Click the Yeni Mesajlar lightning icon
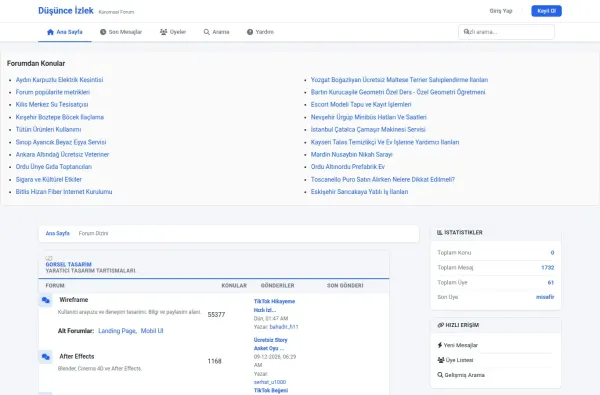 440,345
